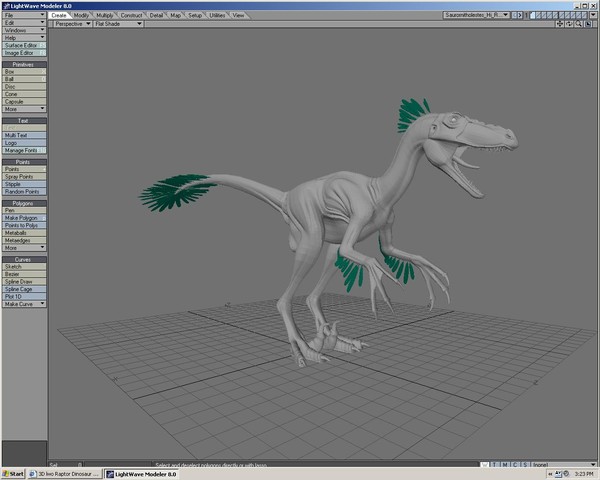
Task: Toggle the T vertex map button
Action: click(x=494, y=464)
